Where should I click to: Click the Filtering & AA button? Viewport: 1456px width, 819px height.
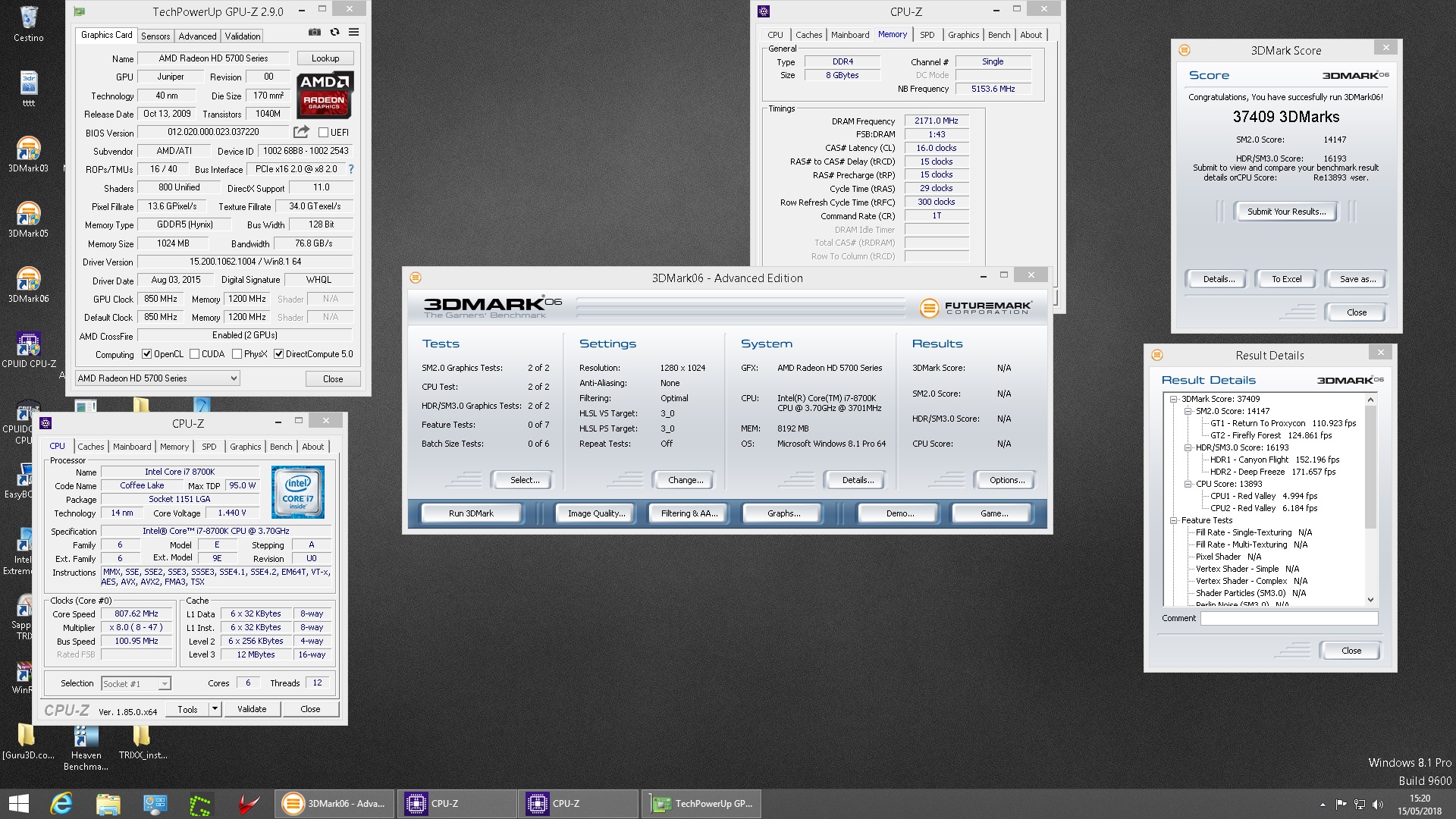(x=689, y=513)
